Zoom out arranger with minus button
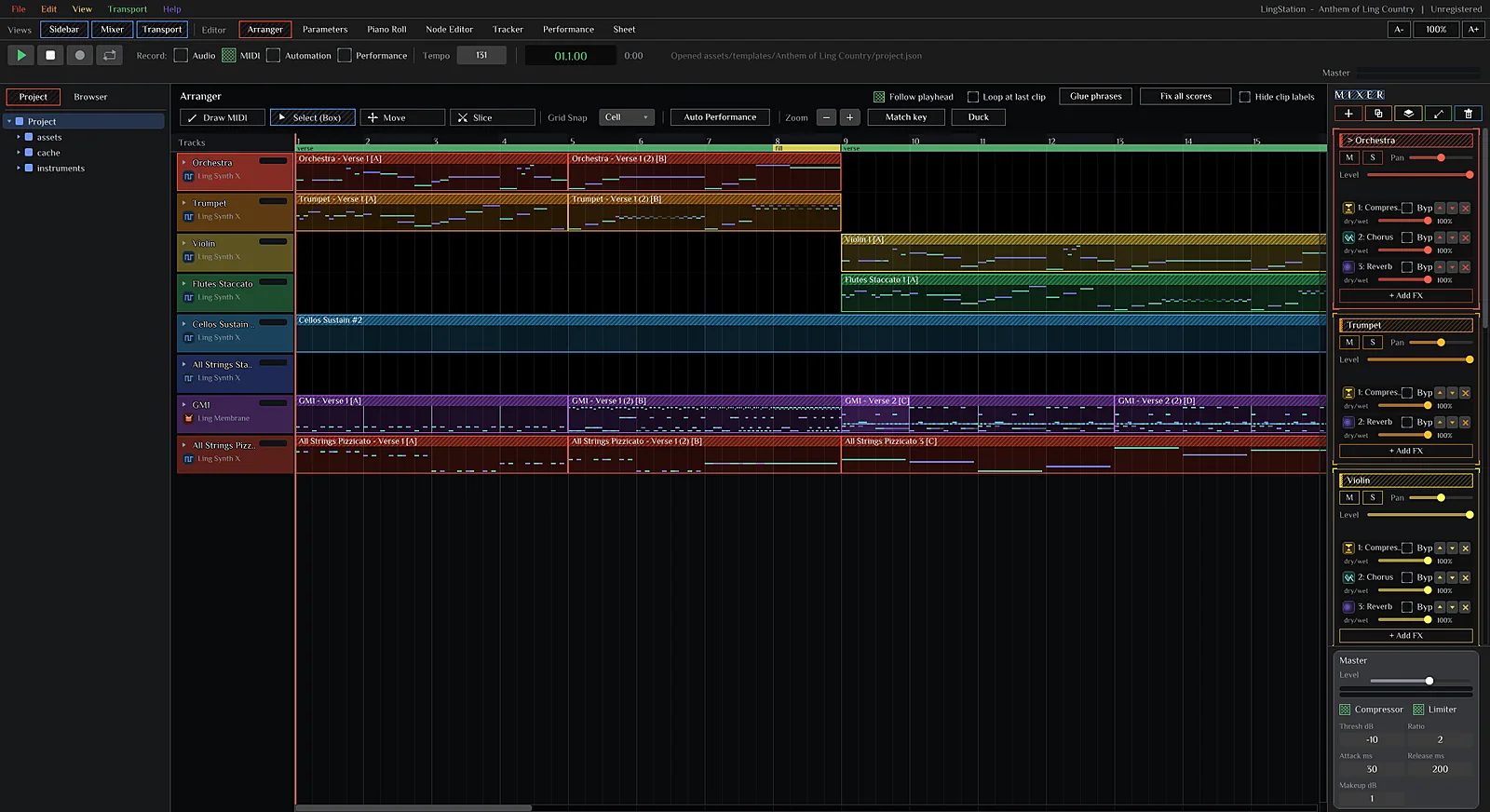 click(x=826, y=117)
